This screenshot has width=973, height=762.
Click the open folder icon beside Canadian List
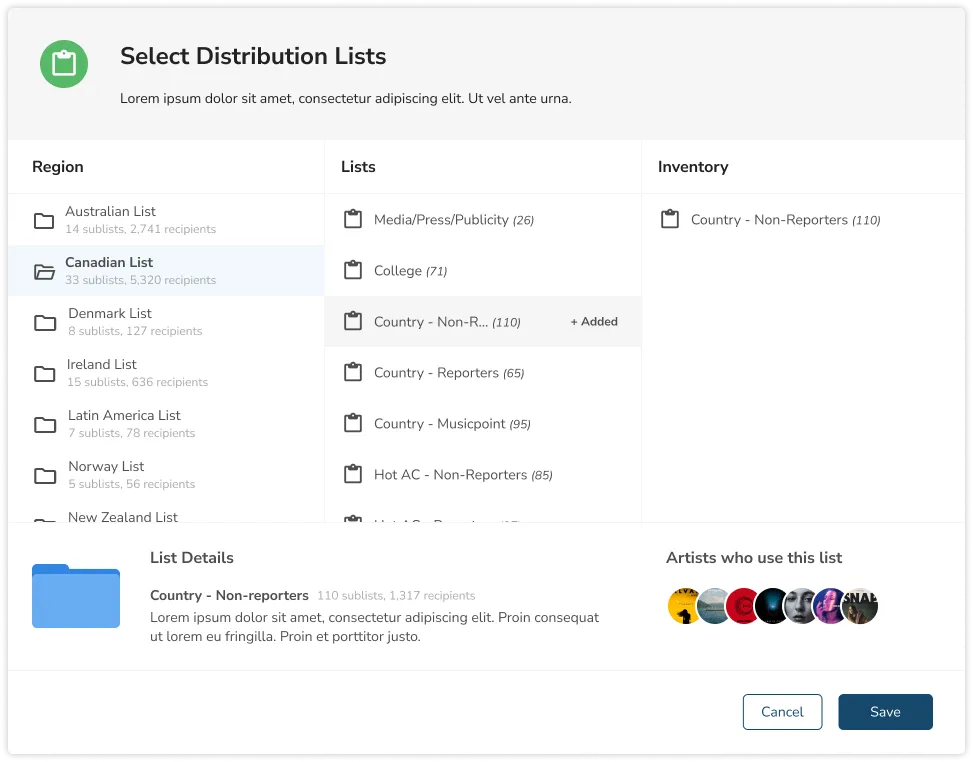(44, 271)
